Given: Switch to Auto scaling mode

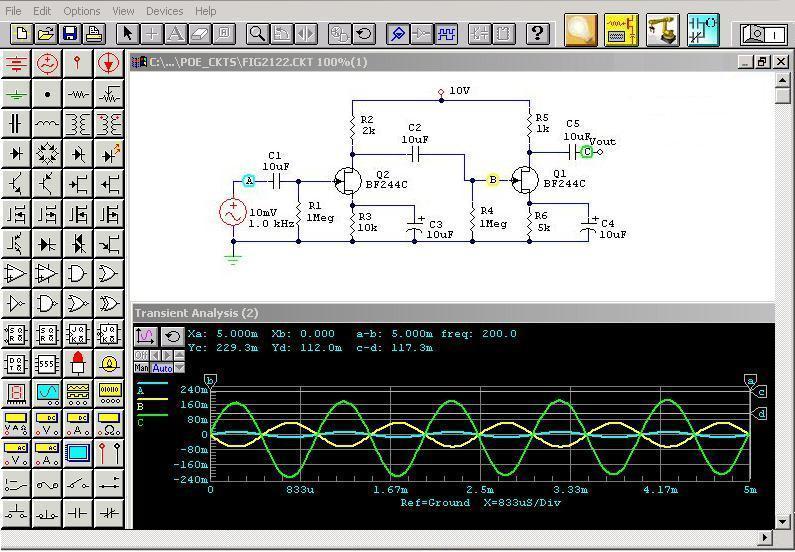Looking at the screenshot, I should tap(162, 368).
